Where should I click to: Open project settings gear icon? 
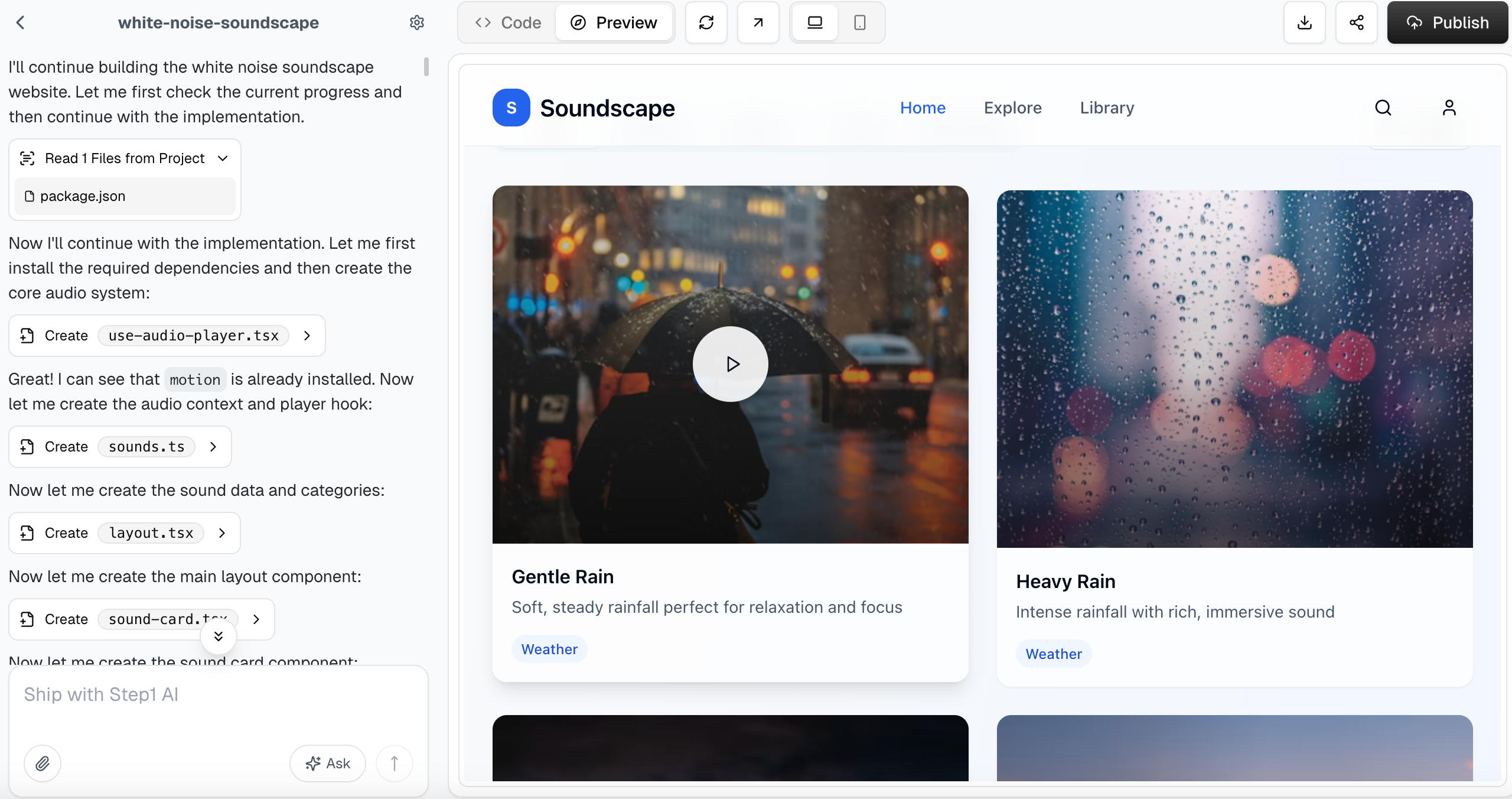pyautogui.click(x=417, y=22)
